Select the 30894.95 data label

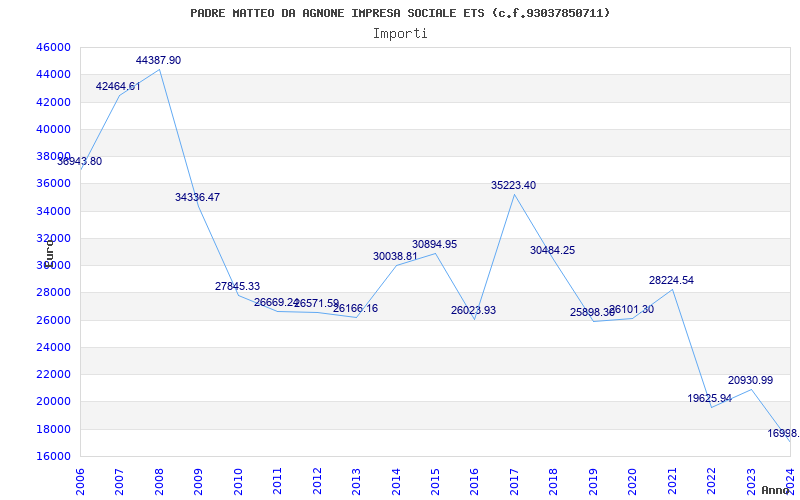435,244
